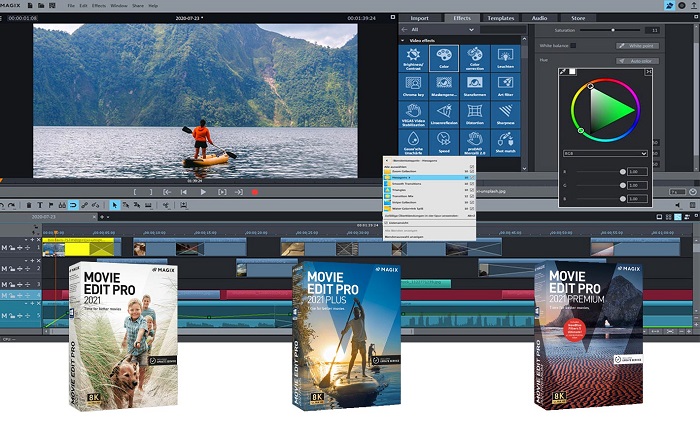
Task: Expand track 2 using its plus button
Action: pos(32,260)
